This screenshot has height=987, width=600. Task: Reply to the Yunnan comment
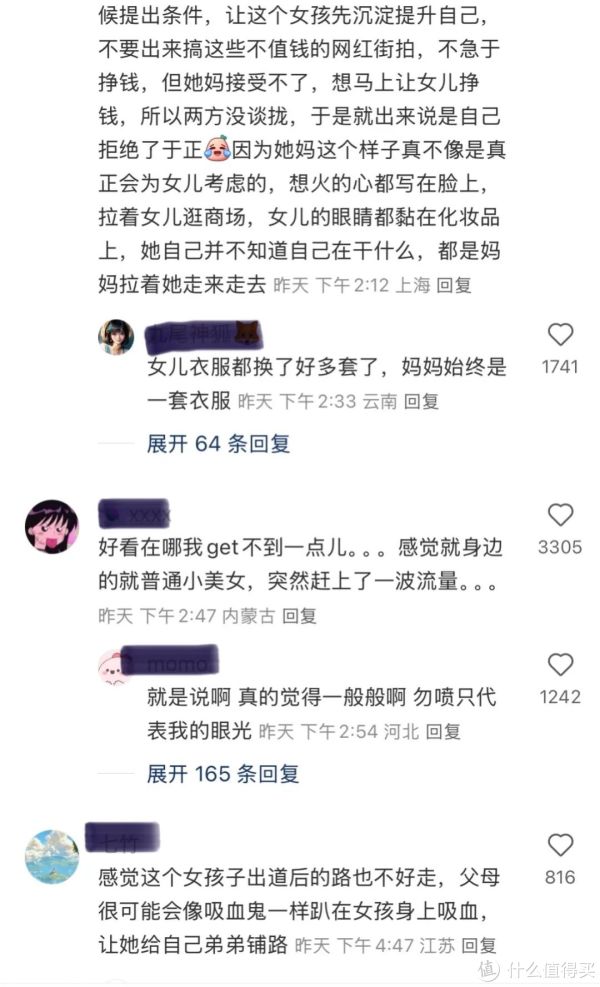[x=421, y=401]
